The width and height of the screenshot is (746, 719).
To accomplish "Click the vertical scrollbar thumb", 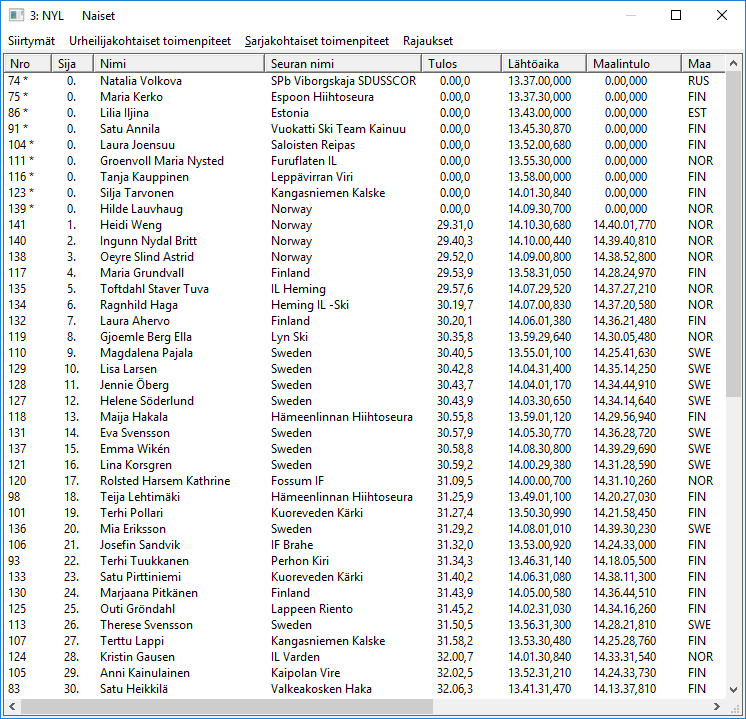I will [x=733, y=234].
